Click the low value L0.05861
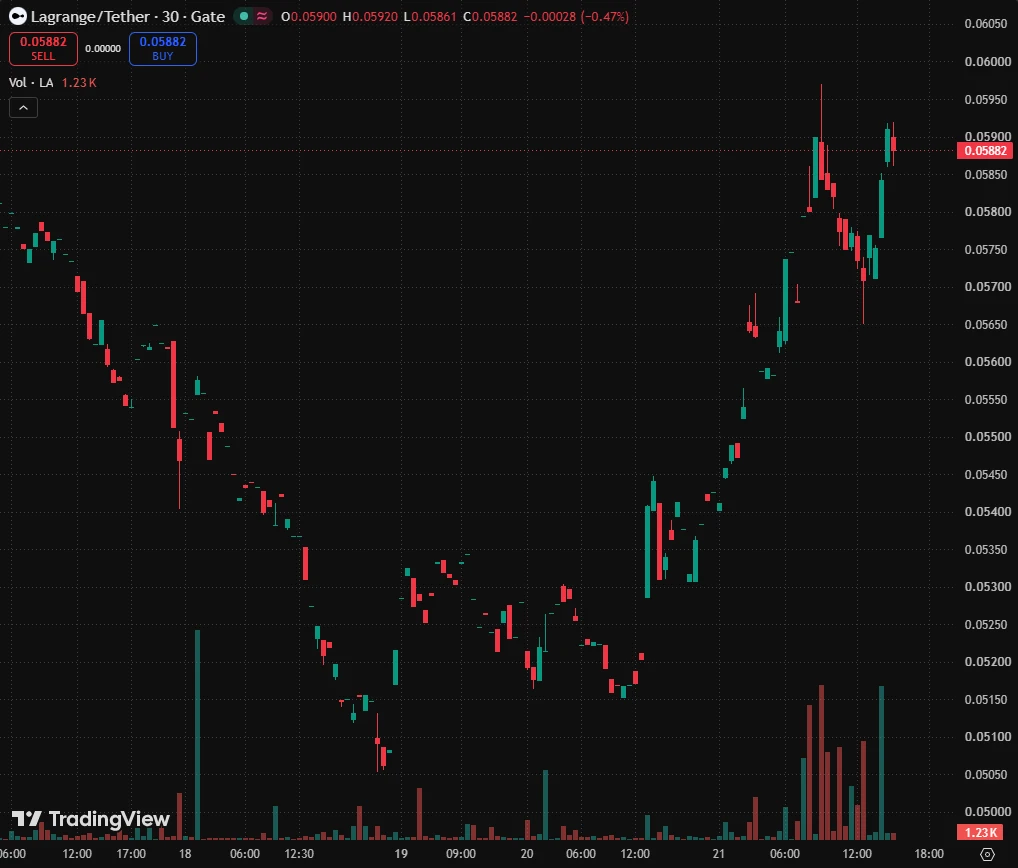Screen dimensions: 1018x868 (430, 16)
